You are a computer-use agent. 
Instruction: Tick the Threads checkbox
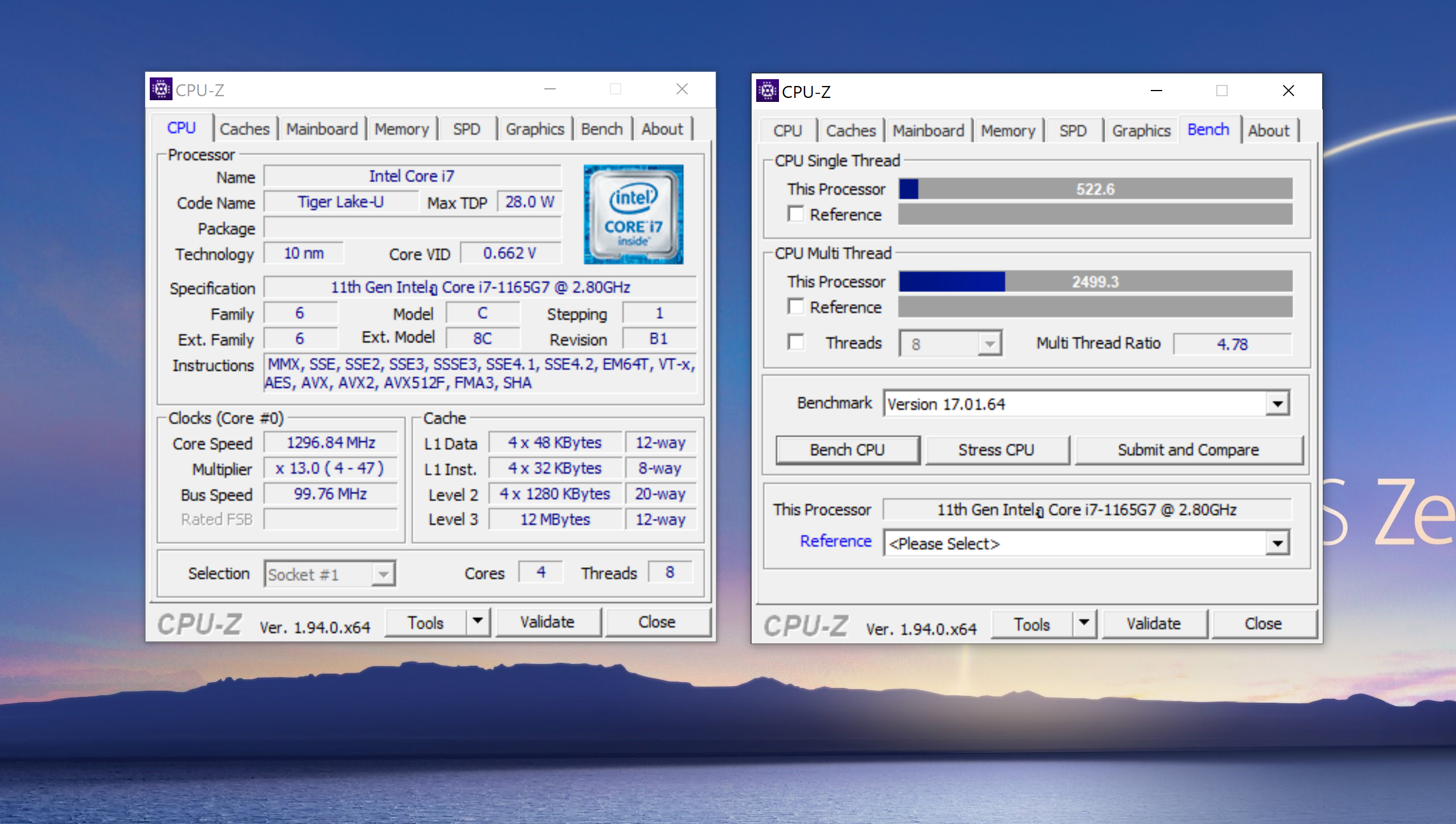[796, 342]
